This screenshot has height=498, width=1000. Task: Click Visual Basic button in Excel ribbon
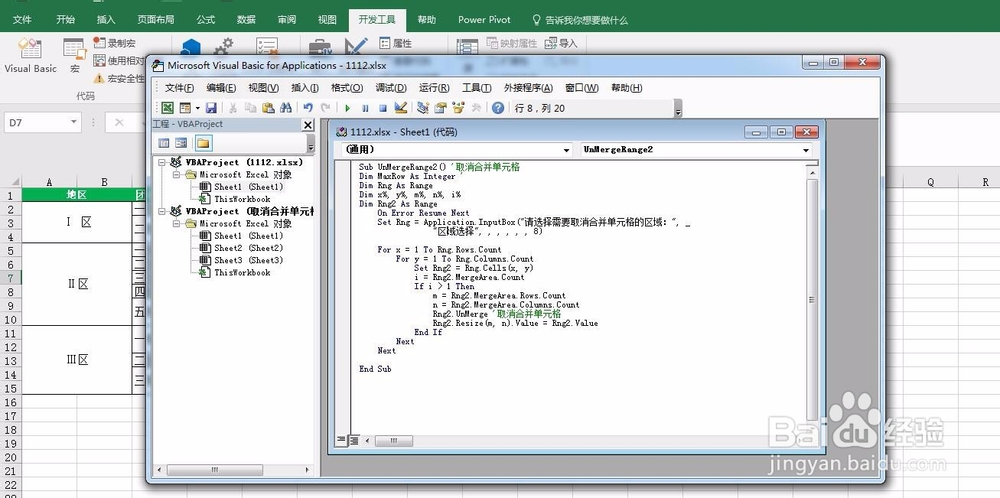tap(30, 56)
